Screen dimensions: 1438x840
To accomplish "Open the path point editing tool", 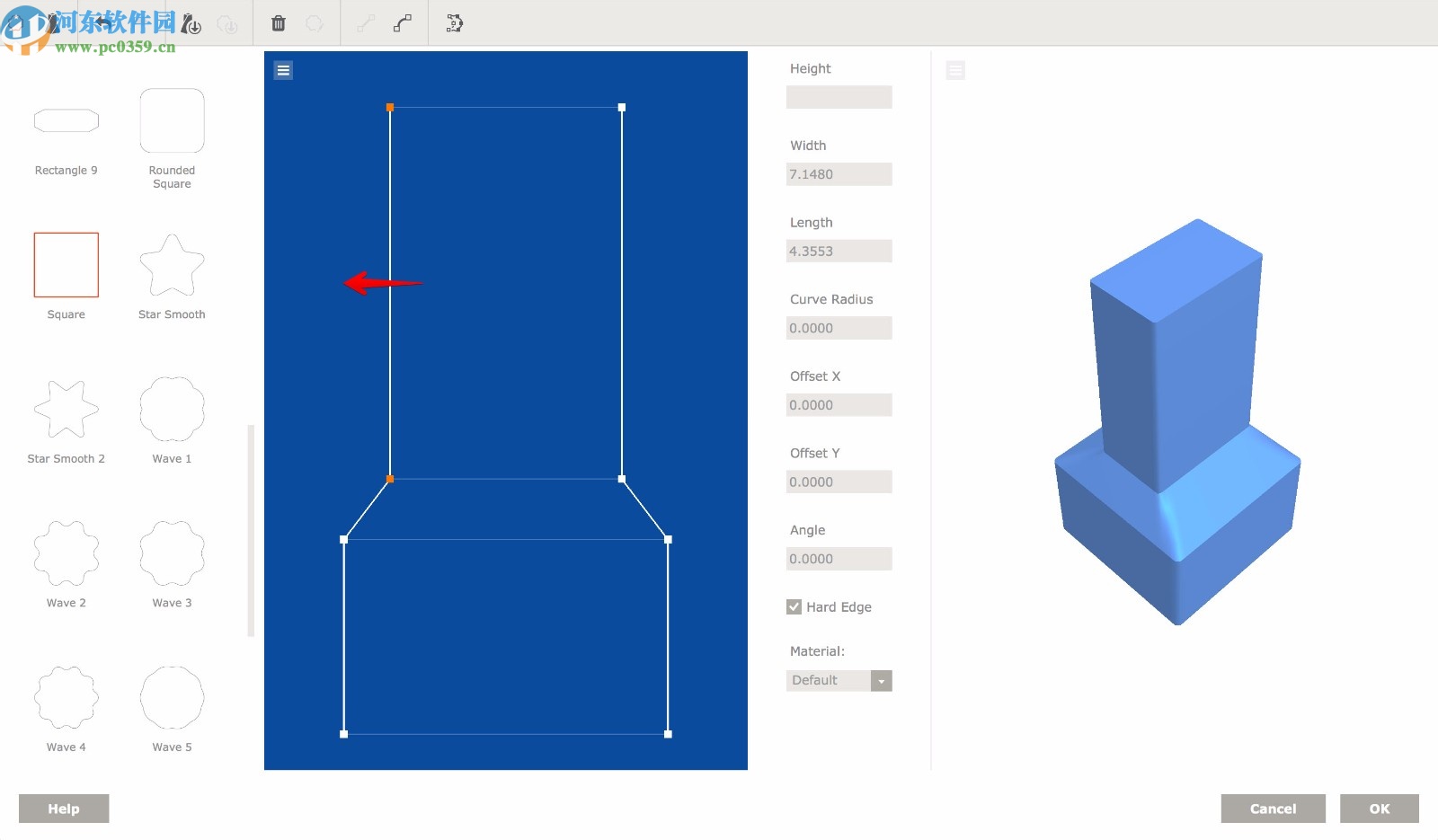I will [x=454, y=24].
